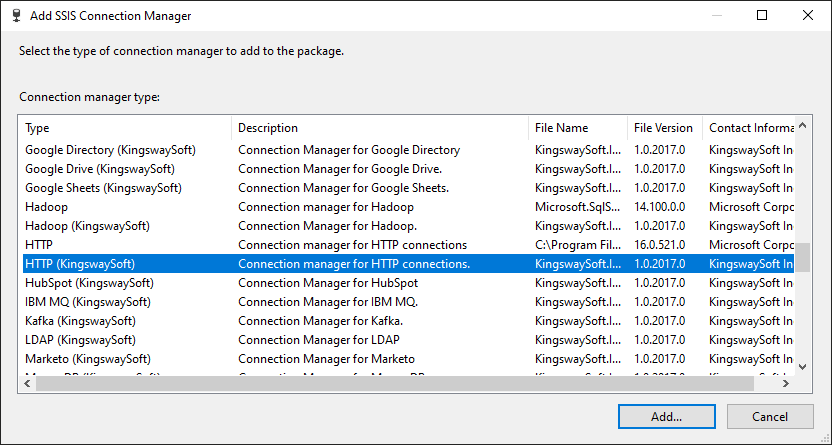Select Google Sheets (KingswaySoft) row
Screen dimensions: 832x445
(x=408, y=188)
